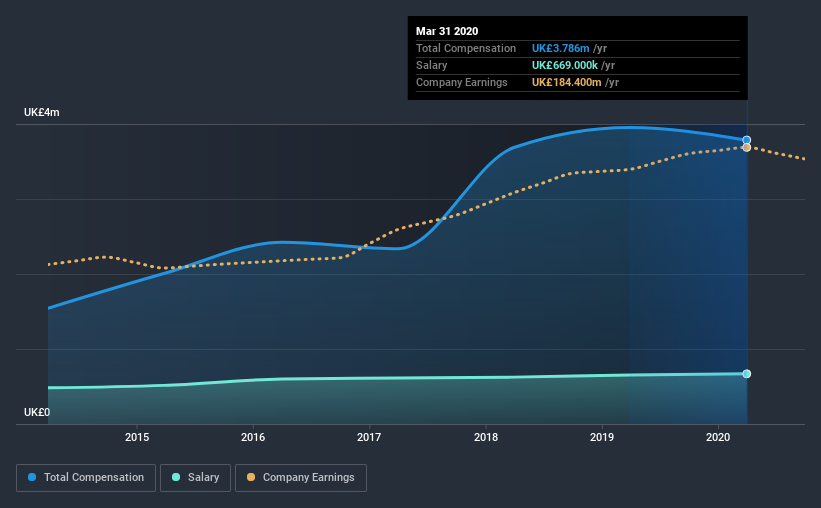Click the UK£669.000k salary value
Image resolution: width=821 pixels, height=508 pixels.
564,65
